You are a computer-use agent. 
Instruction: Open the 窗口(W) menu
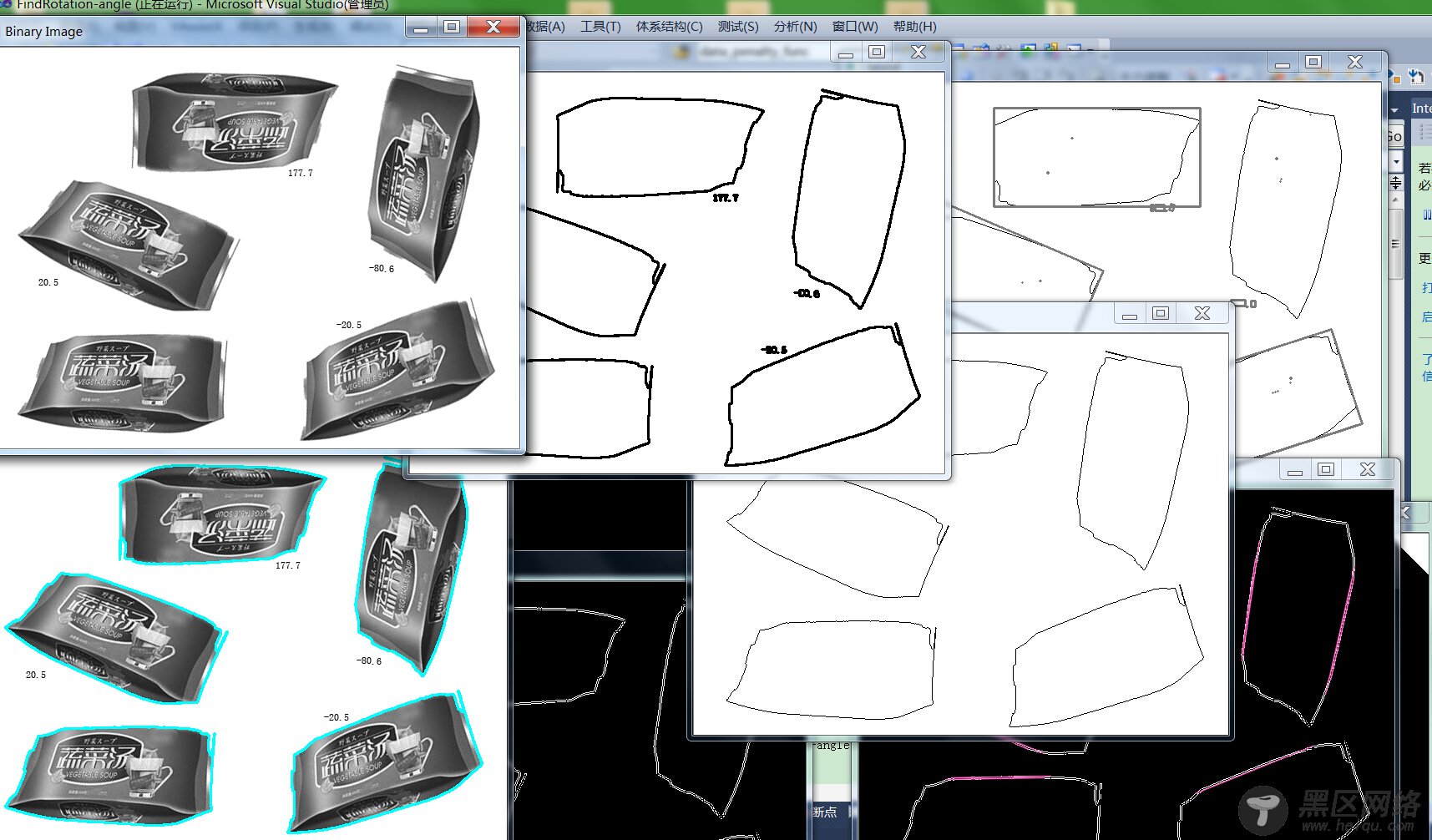click(855, 27)
